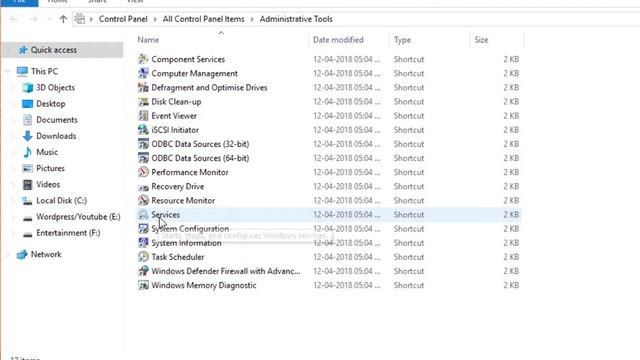Click the Network icon in sidebar
The height and width of the screenshot is (360, 640).
(22, 254)
